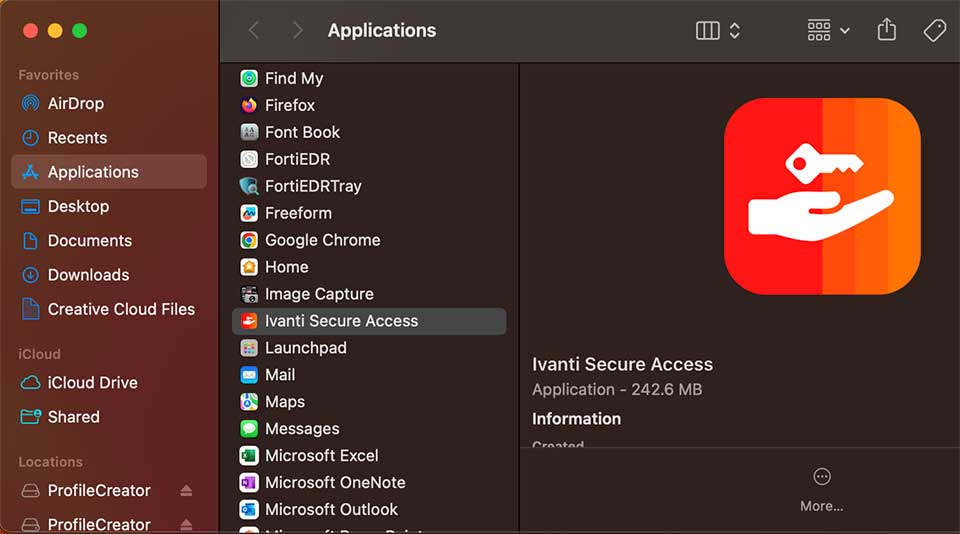Eject the first ProfileCreator volume
The width and height of the screenshot is (960, 534).
[186, 491]
